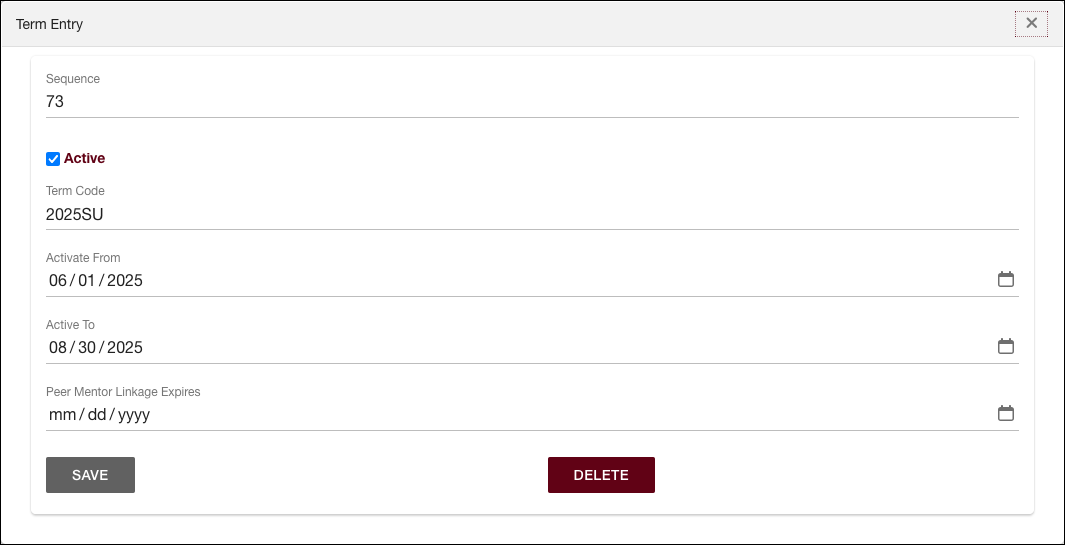The width and height of the screenshot is (1065, 545).
Task: Open the Activate From calendar picker
Action: coord(1006,280)
